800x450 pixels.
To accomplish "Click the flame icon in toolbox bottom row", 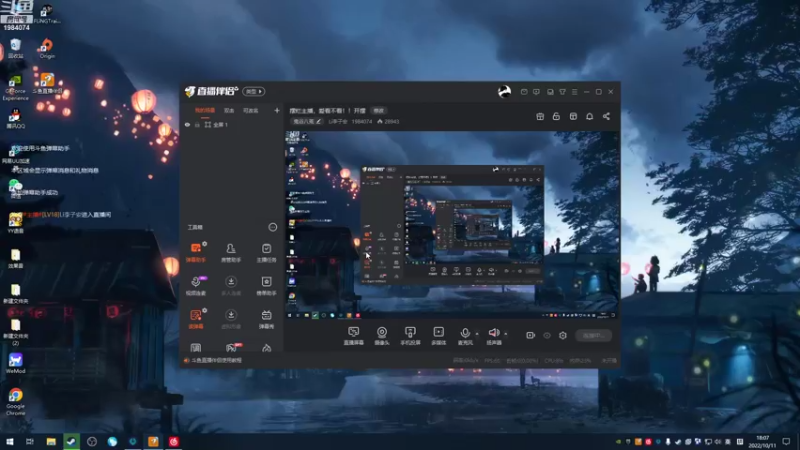I will (266, 348).
